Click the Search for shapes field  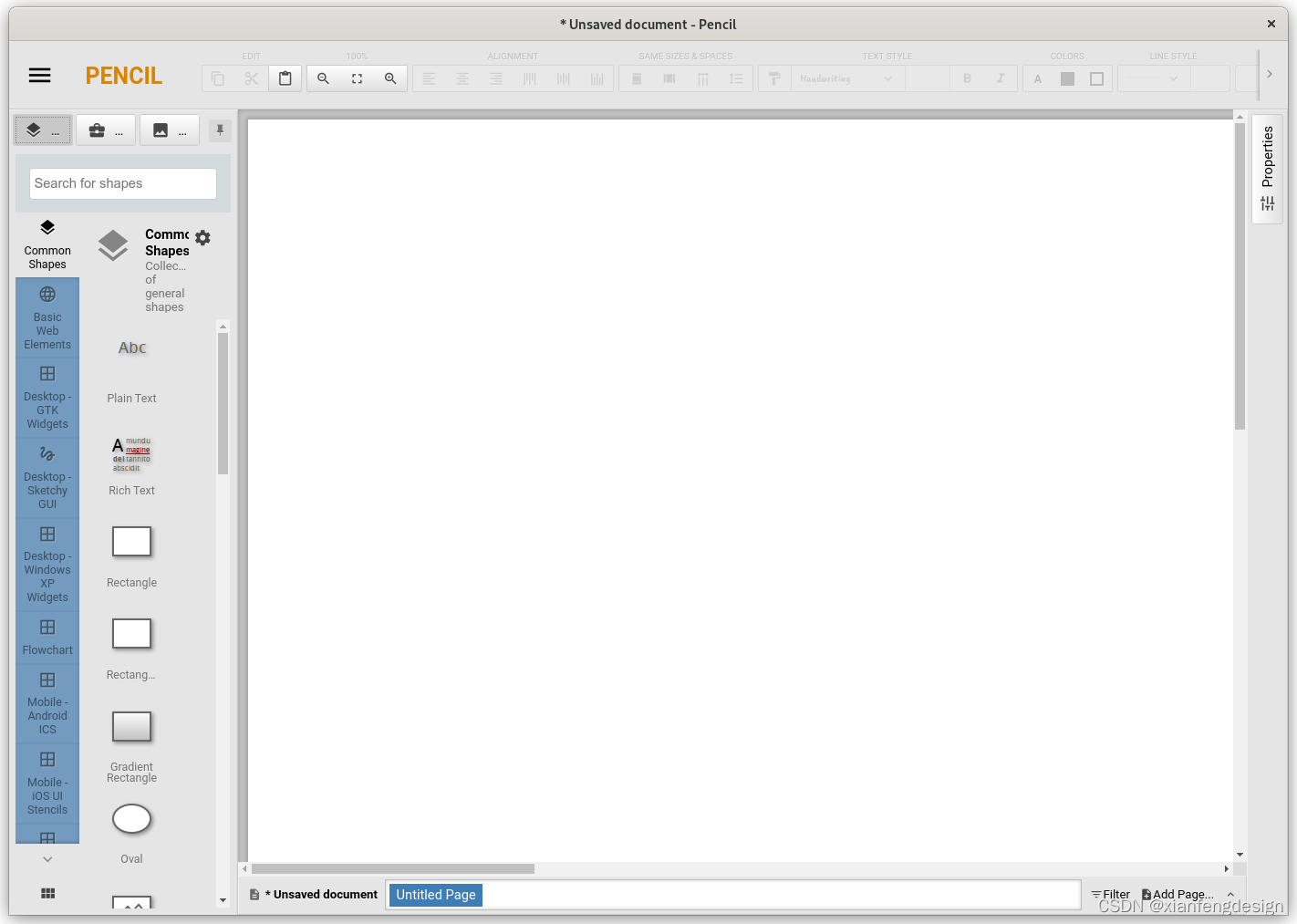point(123,183)
